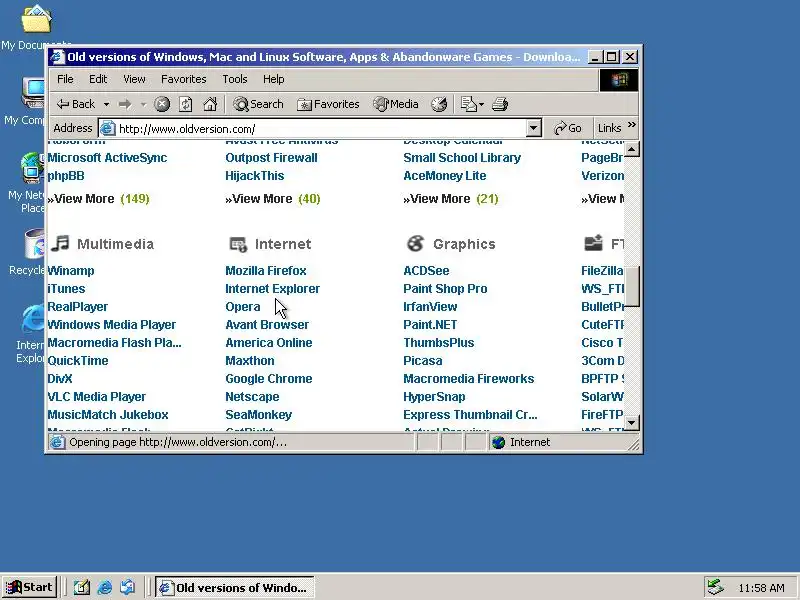Open the Picasa link
The width and height of the screenshot is (800, 600).
(x=423, y=361)
